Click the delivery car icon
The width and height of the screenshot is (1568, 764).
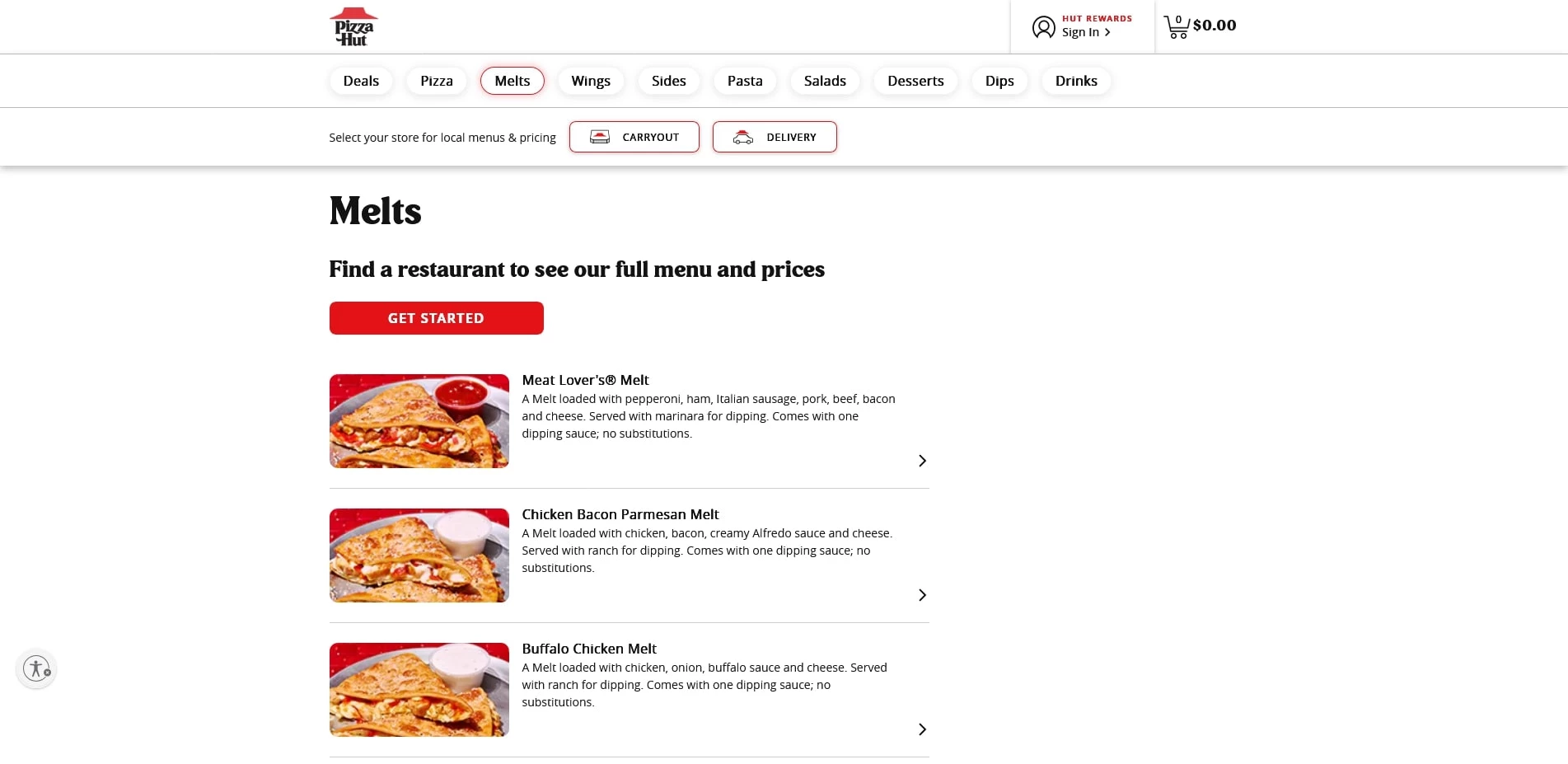[743, 137]
